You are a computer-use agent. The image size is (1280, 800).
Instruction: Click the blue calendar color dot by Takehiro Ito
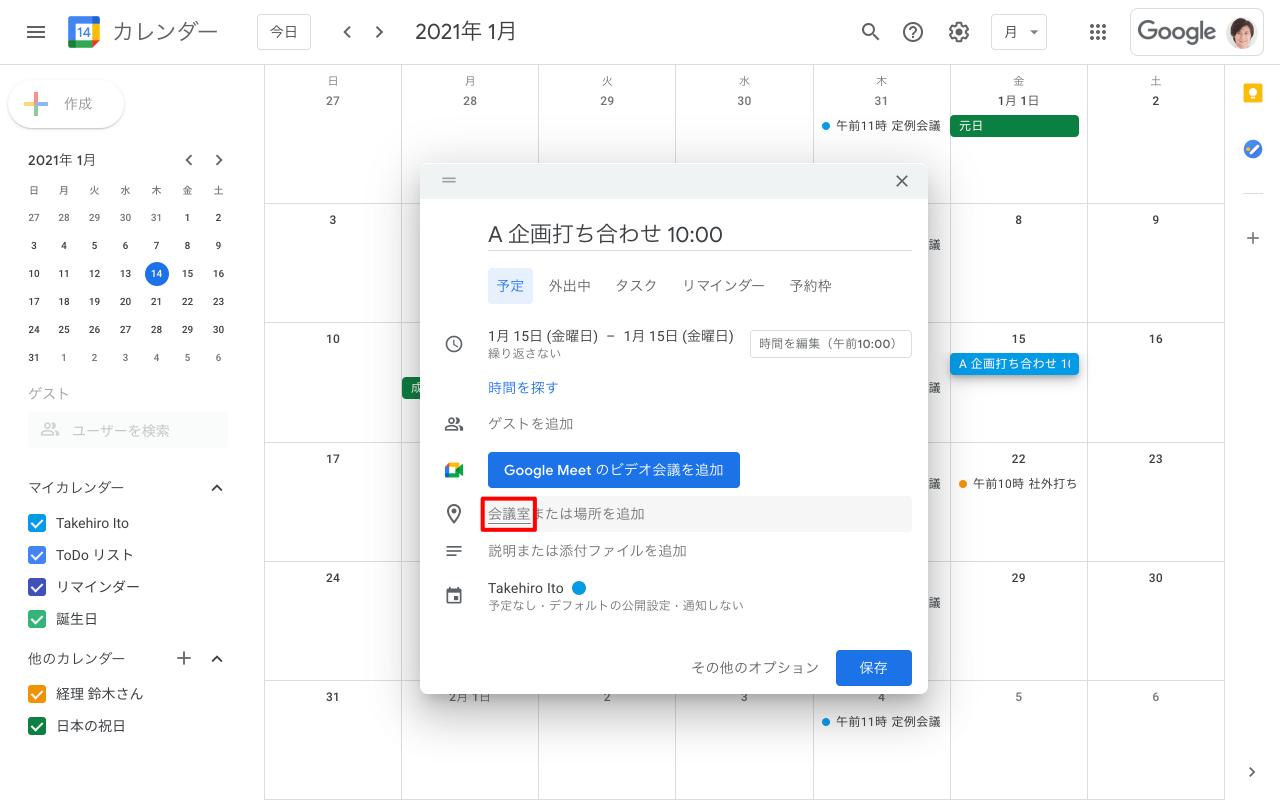tap(579, 588)
